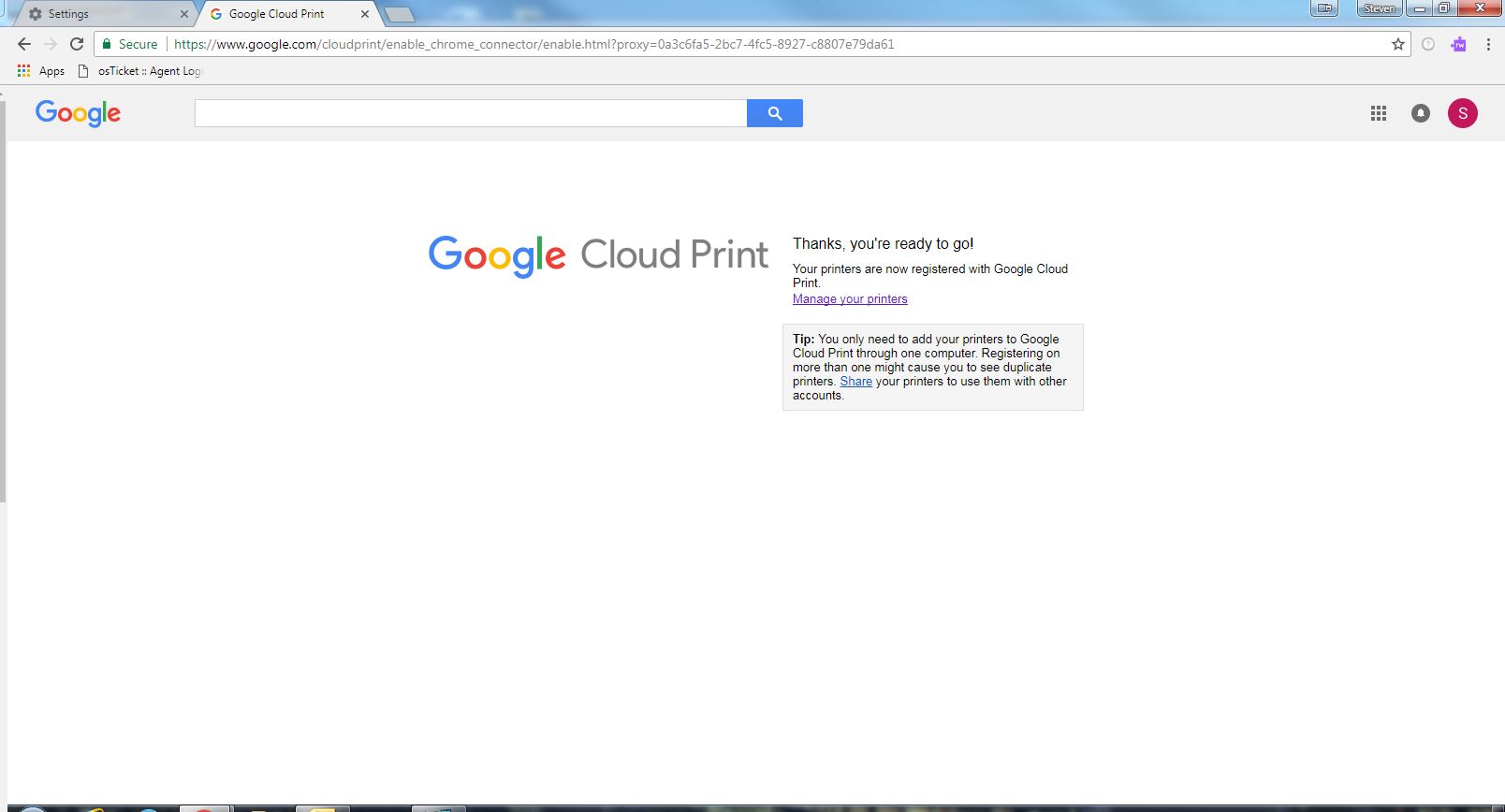This screenshot has width=1505, height=812.
Task: Open the S account avatar menu
Action: (1463, 113)
